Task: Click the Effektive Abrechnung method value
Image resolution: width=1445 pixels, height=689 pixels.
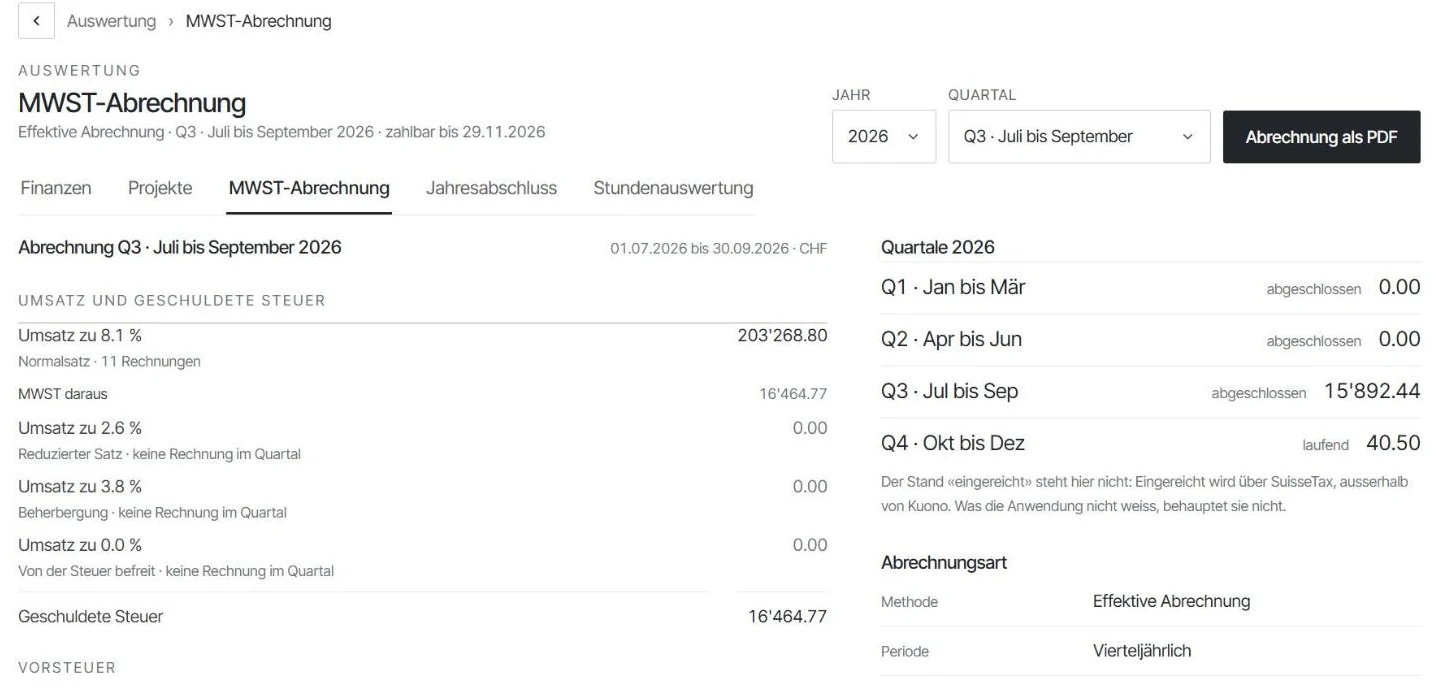Action: [1171, 601]
